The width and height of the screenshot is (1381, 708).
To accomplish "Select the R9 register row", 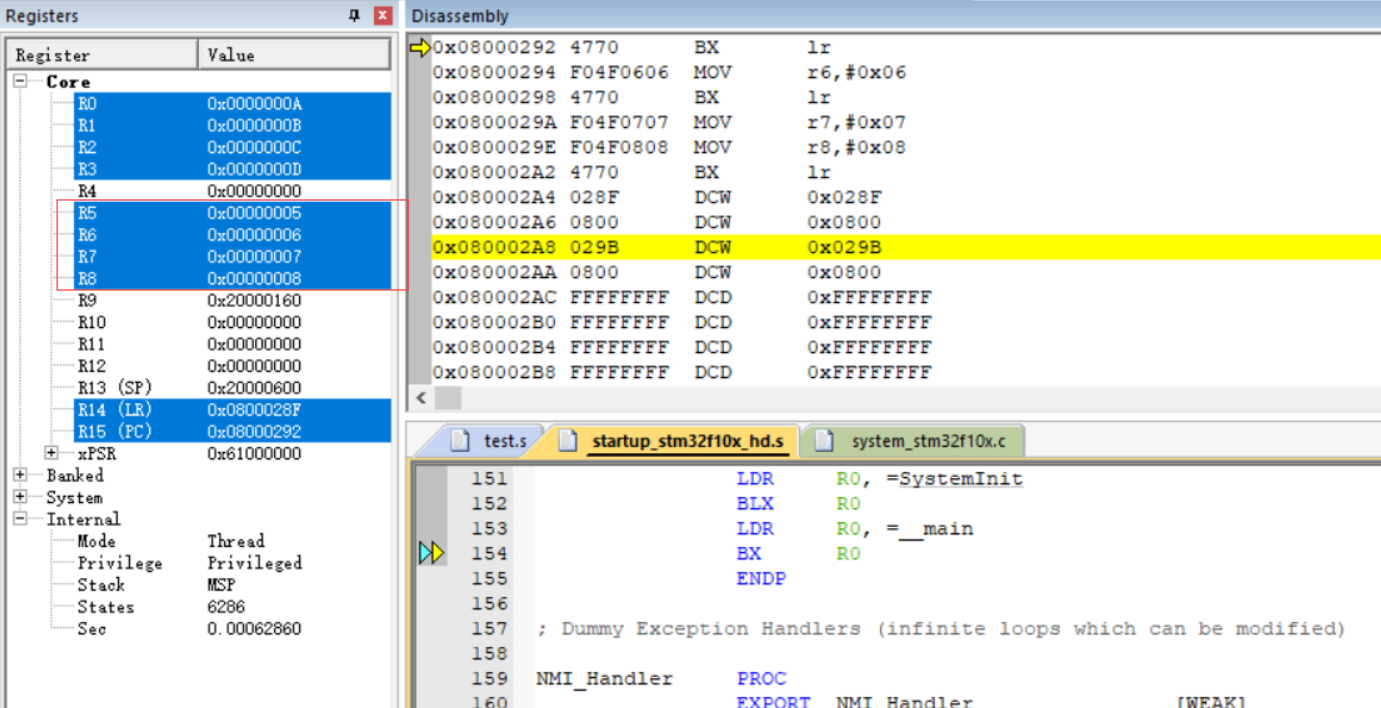I will [232, 300].
